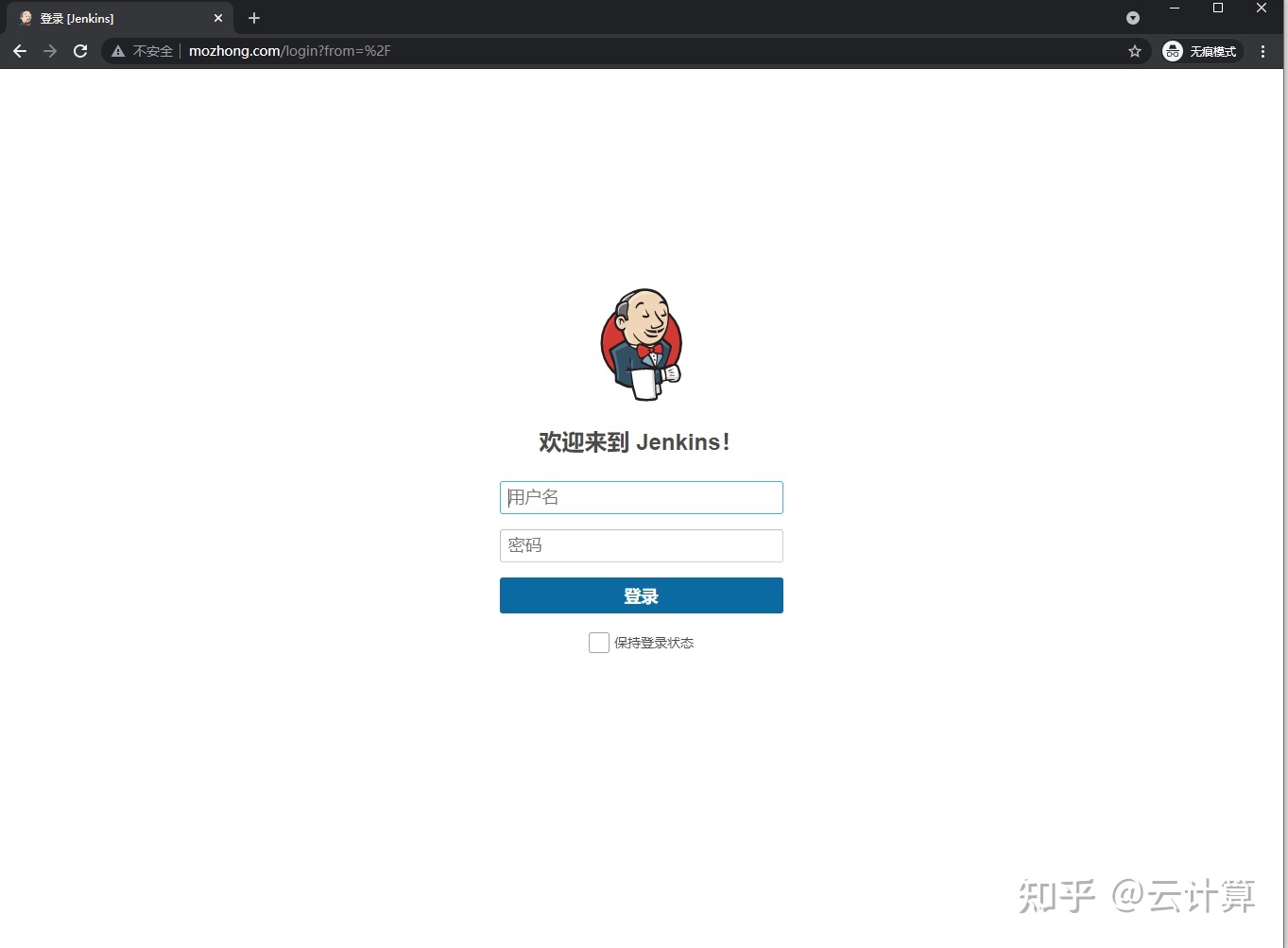Close the Jenkins login tab
This screenshot has height=948, width=1288.
pyautogui.click(x=218, y=18)
